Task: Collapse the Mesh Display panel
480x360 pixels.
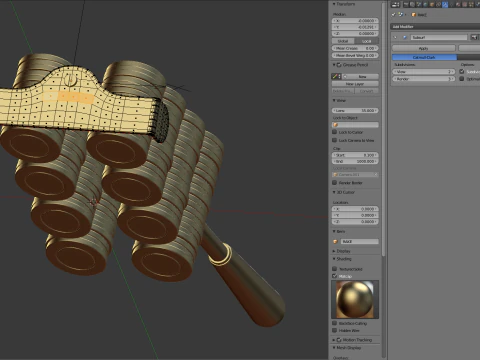Action: pos(334,348)
